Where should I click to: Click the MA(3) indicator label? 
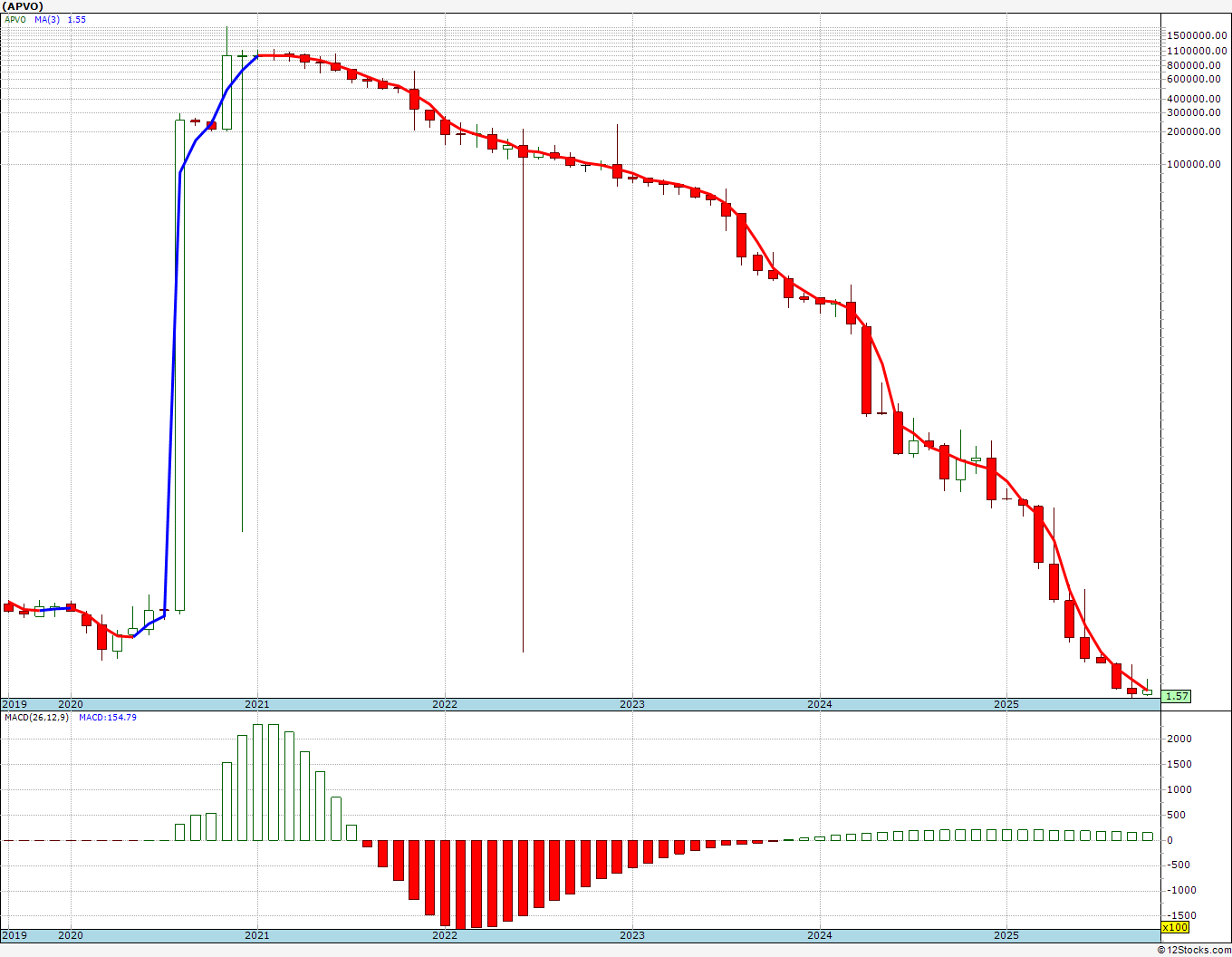tap(47, 19)
